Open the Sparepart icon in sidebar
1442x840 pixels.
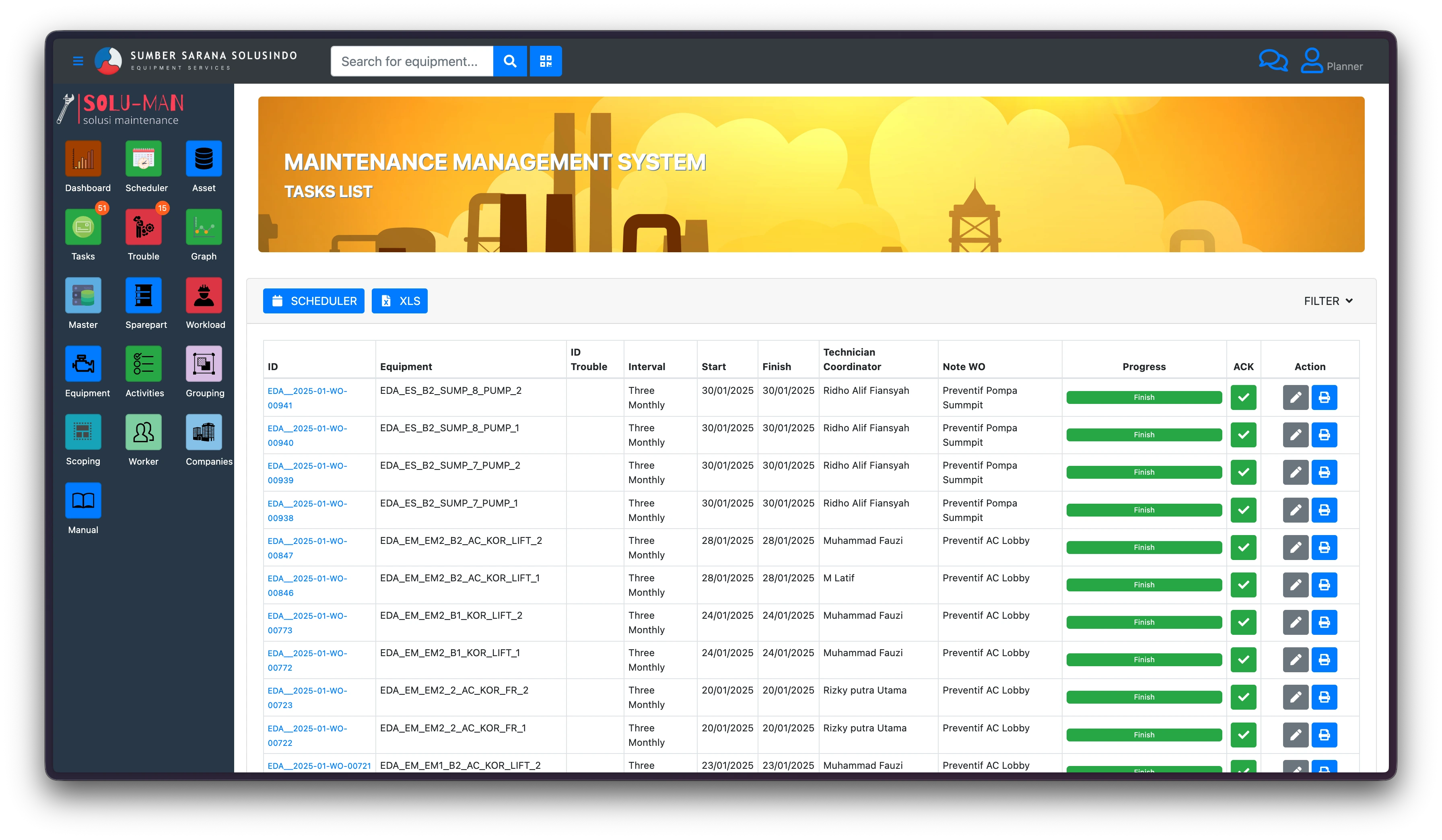tap(143, 295)
